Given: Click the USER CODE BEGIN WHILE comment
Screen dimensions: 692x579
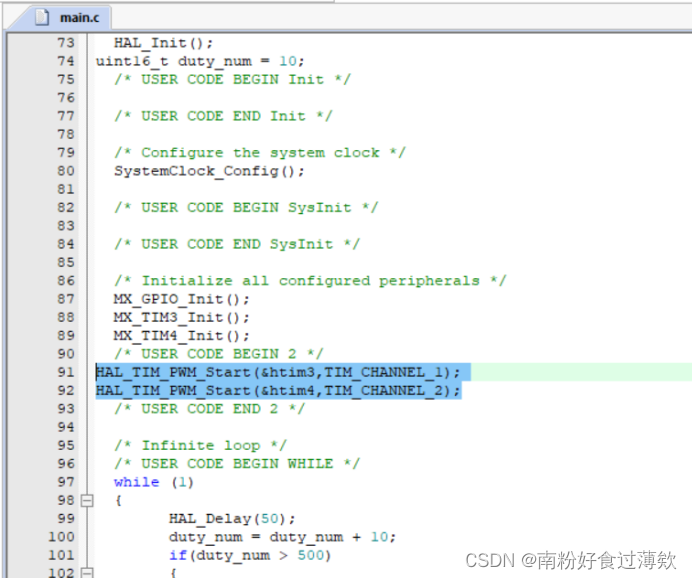Looking at the screenshot, I should [237, 464].
